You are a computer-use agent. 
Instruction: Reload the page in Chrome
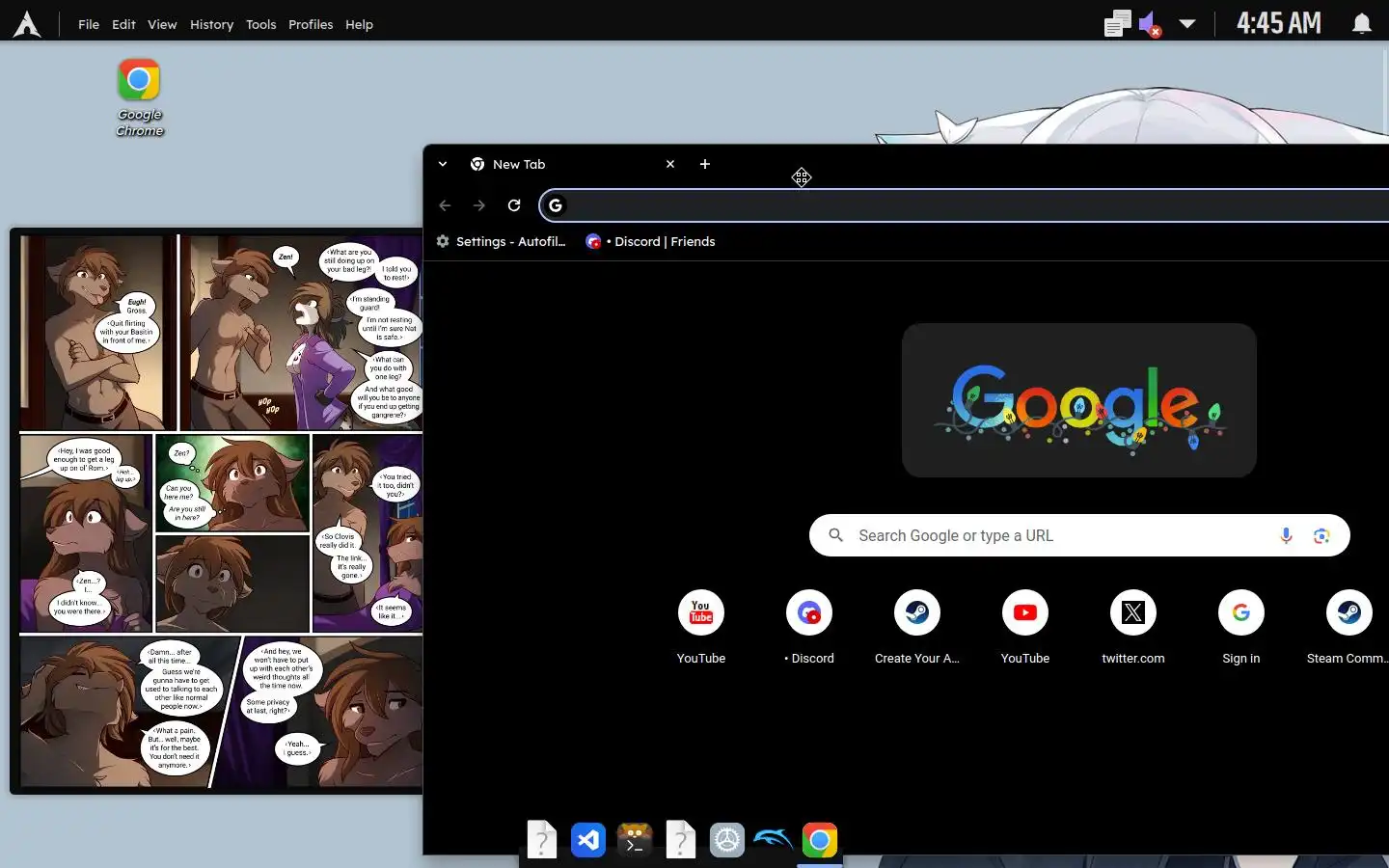pyautogui.click(x=514, y=205)
